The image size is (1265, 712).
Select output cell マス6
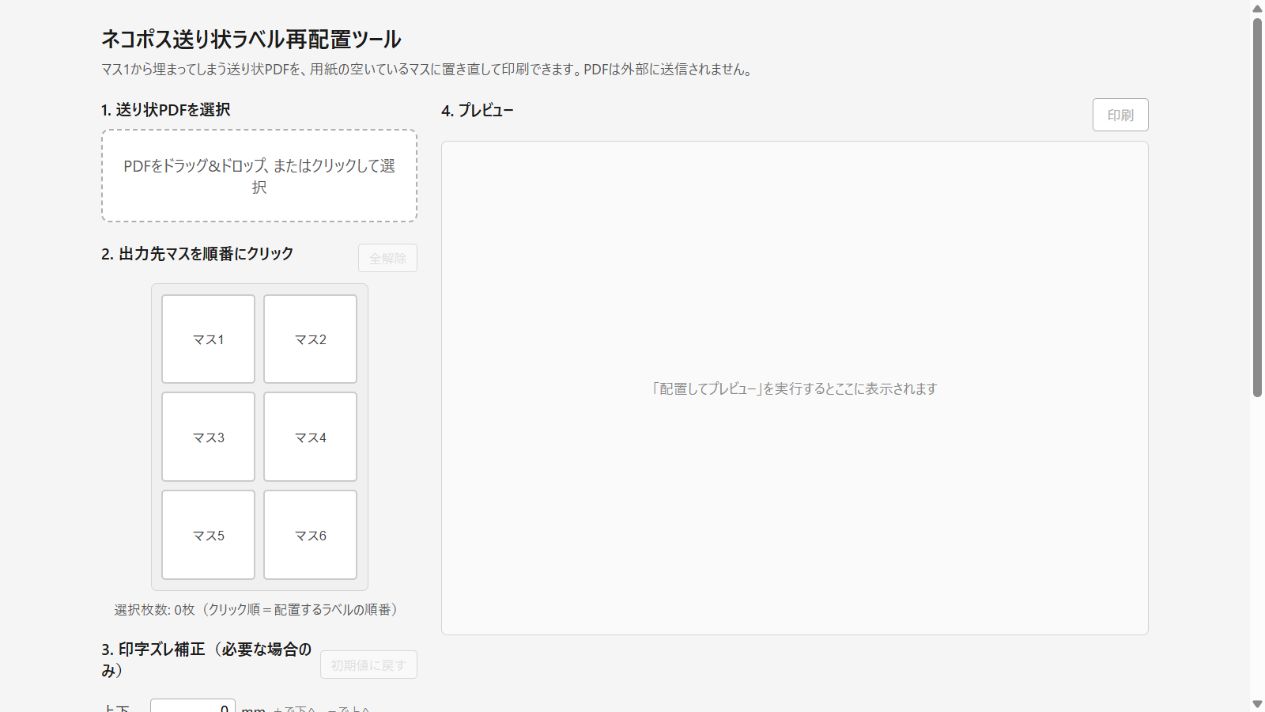click(310, 535)
